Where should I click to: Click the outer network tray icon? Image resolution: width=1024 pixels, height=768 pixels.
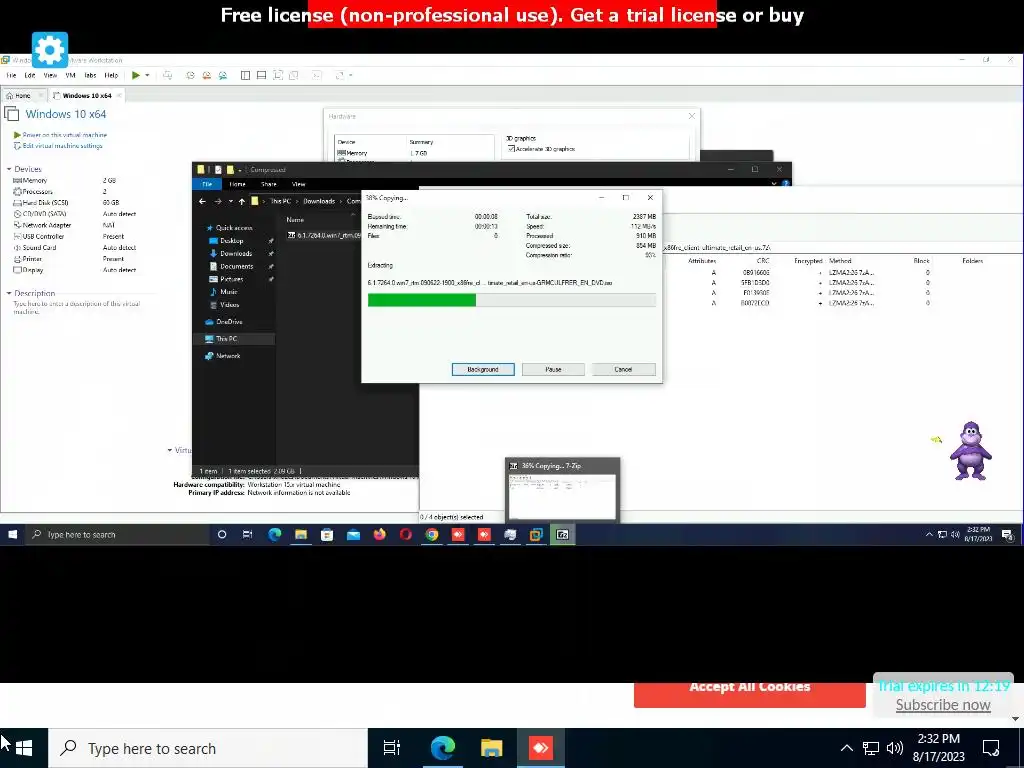click(871, 748)
